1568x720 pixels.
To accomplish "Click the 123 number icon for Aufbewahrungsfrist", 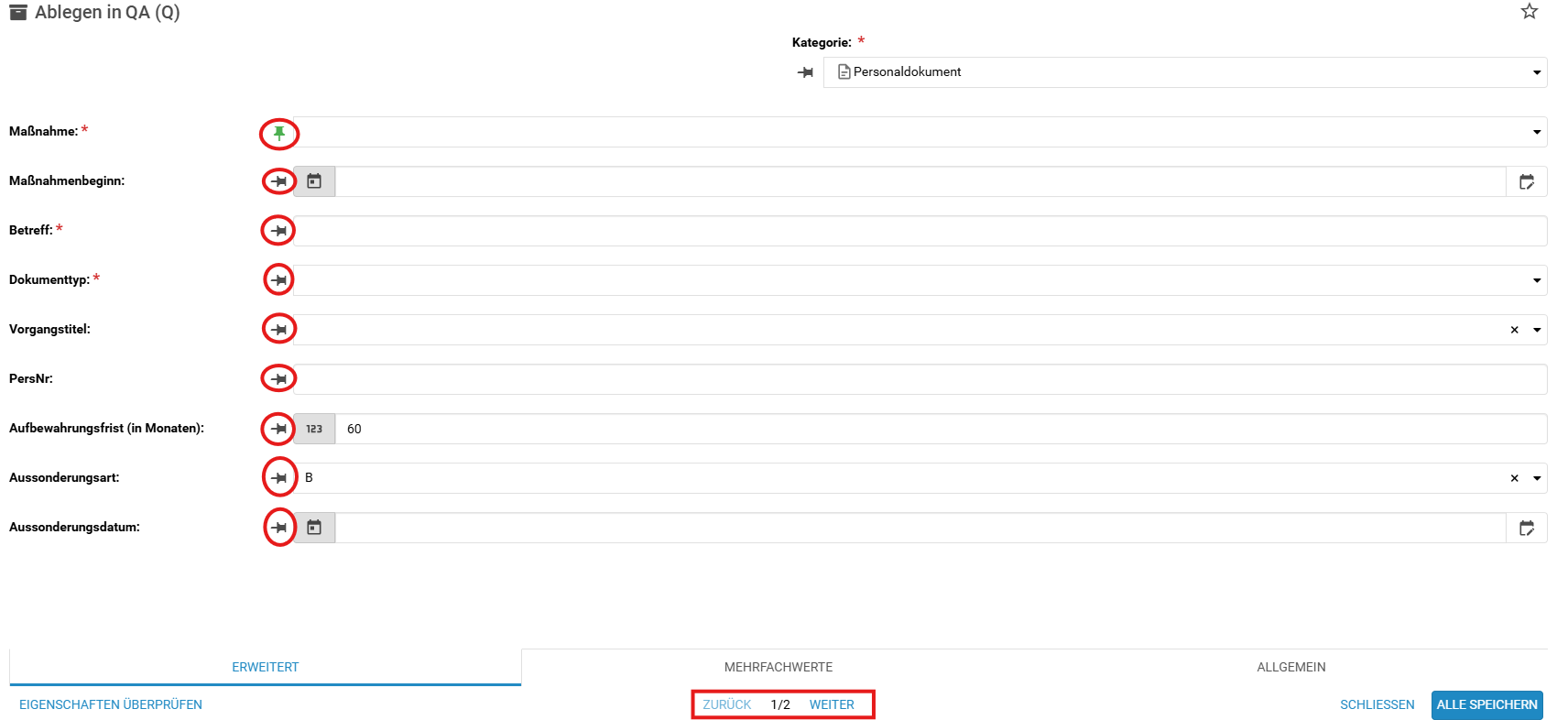I will [x=314, y=429].
